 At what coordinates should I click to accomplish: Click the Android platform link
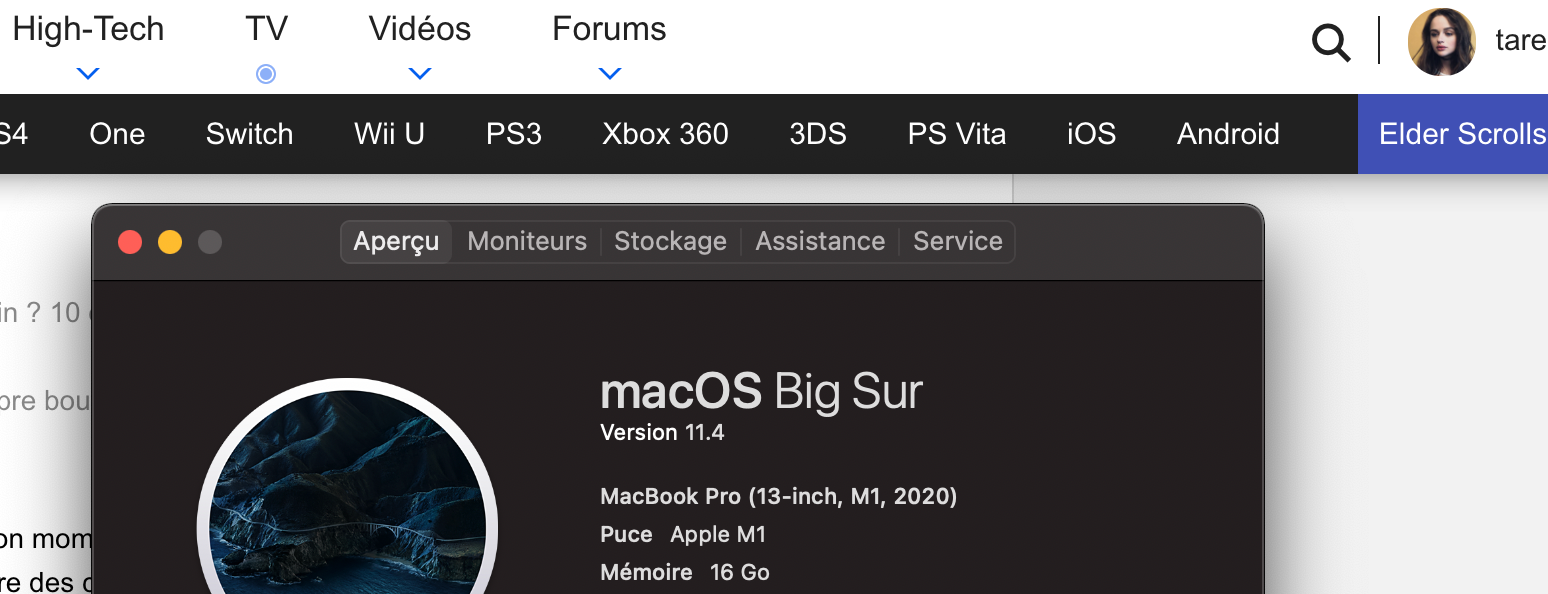tap(1228, 134)
